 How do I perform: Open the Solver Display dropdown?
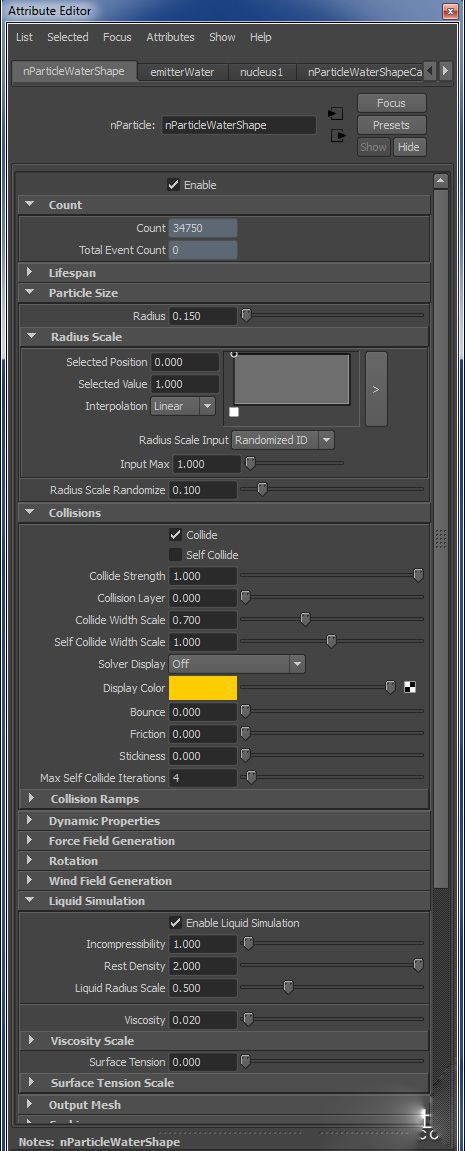click(237, 664)
